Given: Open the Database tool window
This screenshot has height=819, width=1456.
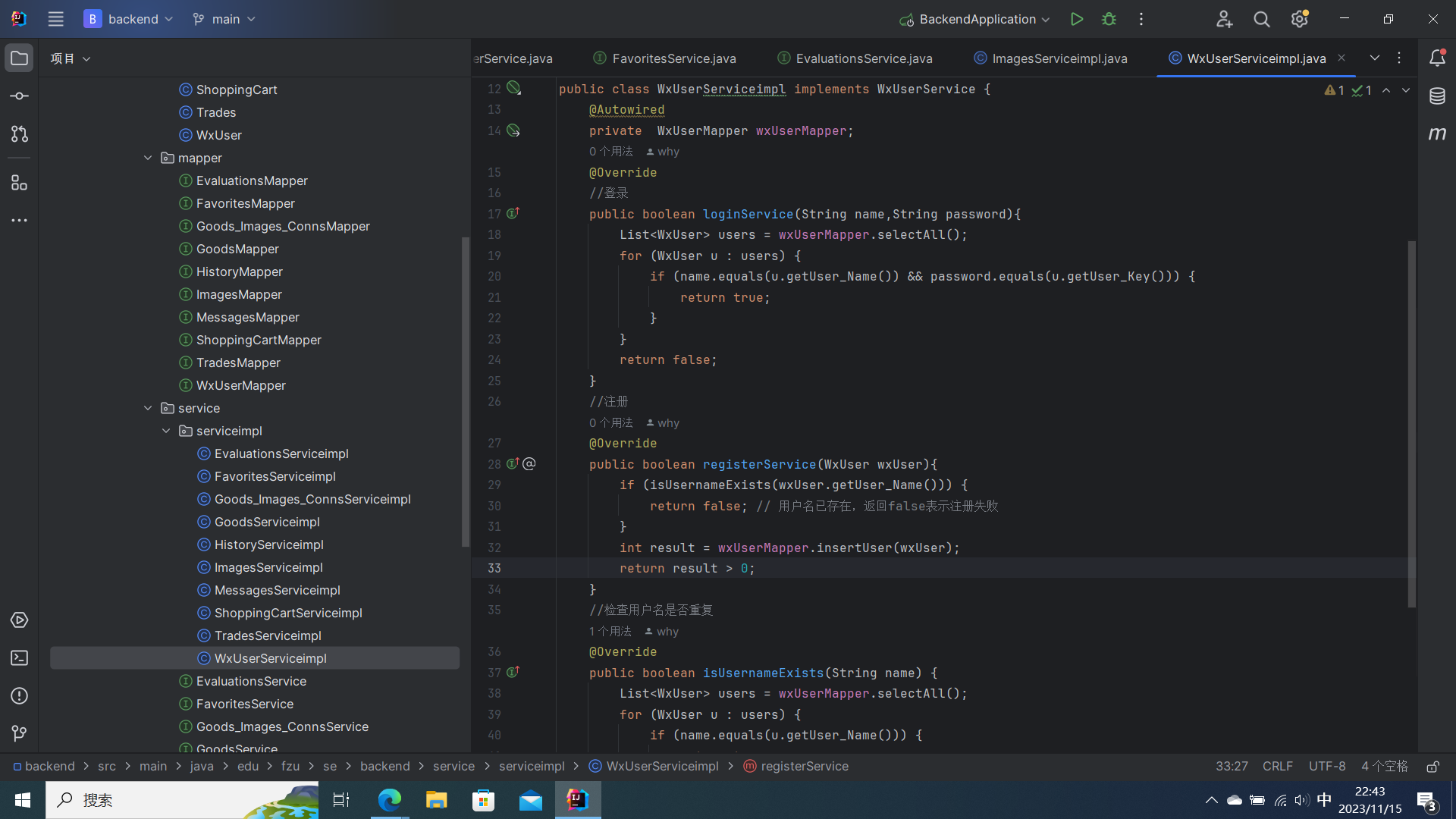Looking at the screenshot, I should coord(1437,96).
